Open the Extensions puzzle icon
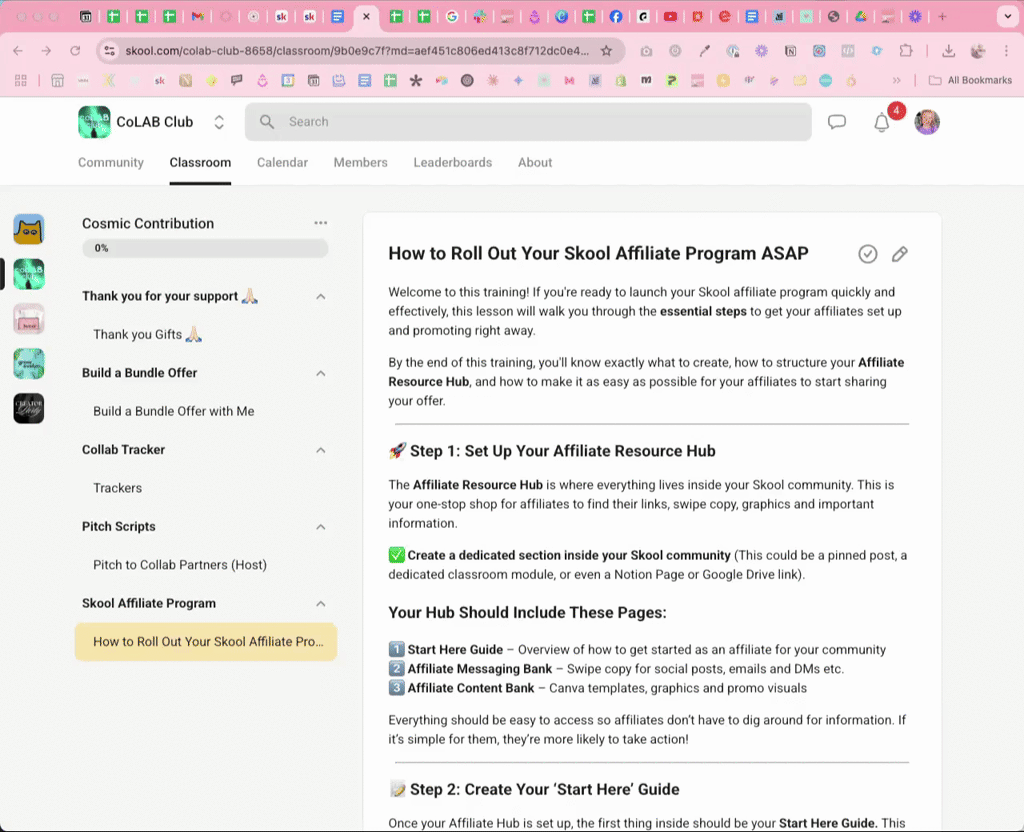Image resolution: width=1024 pixels, height=832 pixels. [906, 51]
